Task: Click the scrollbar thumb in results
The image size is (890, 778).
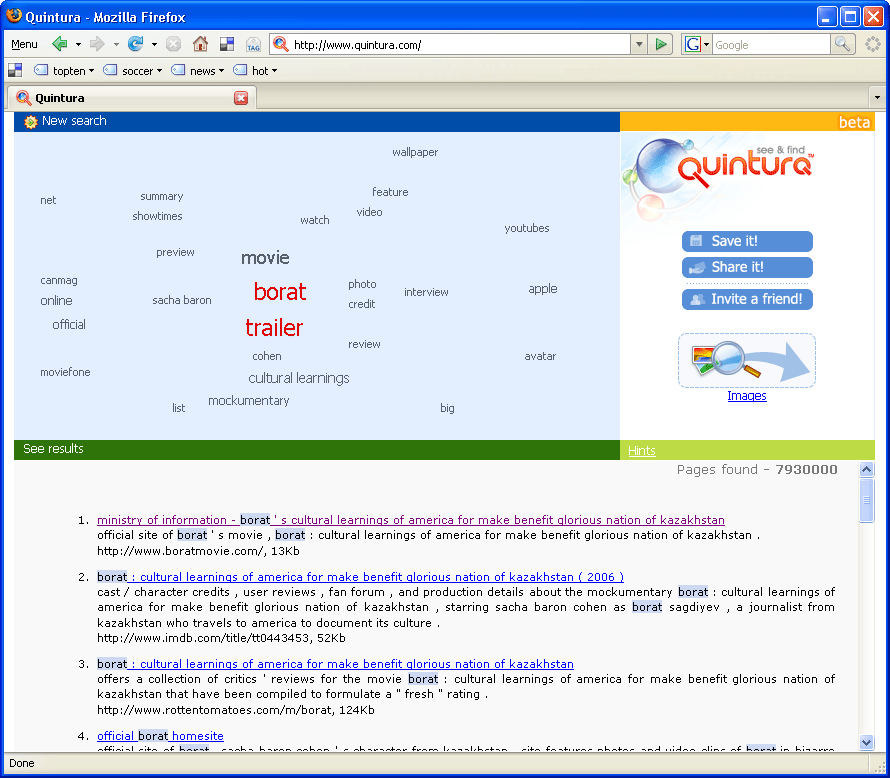Action: [866, 500]
